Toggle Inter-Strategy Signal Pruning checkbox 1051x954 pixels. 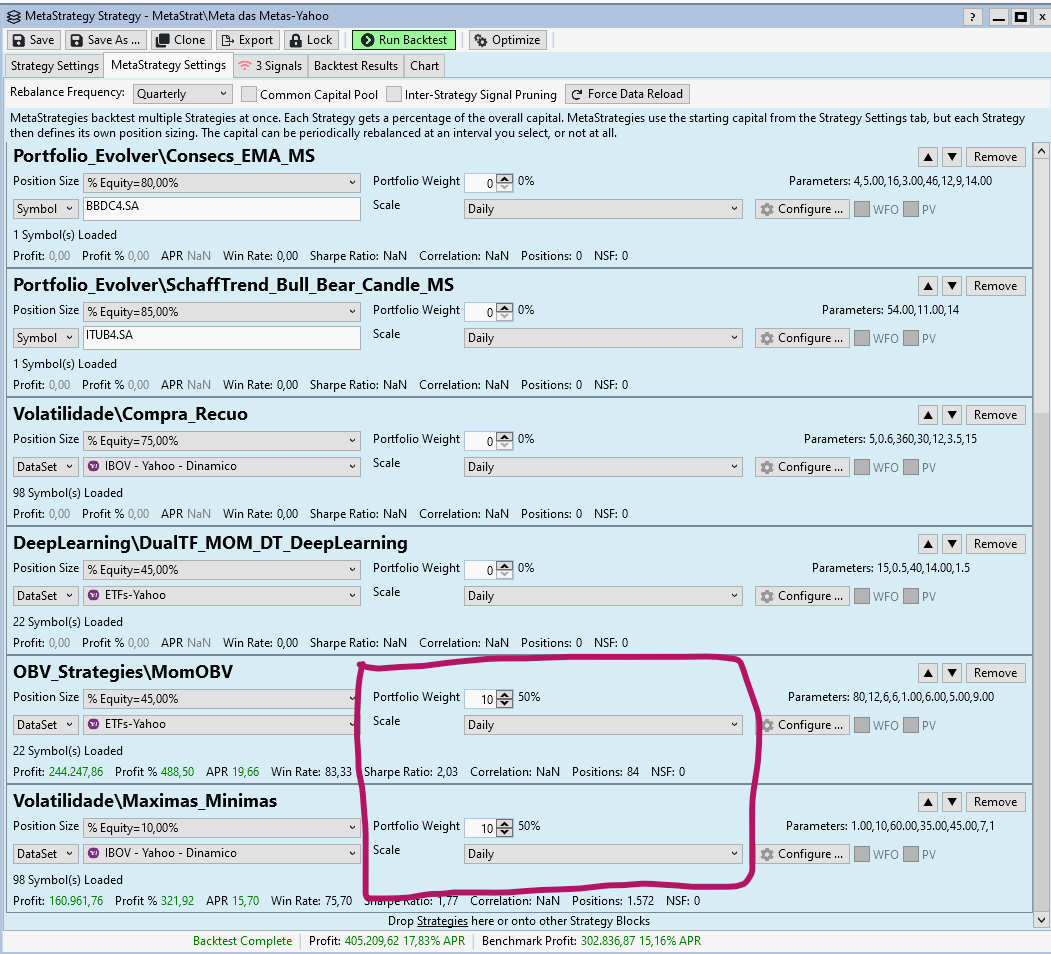pos(394,94)
